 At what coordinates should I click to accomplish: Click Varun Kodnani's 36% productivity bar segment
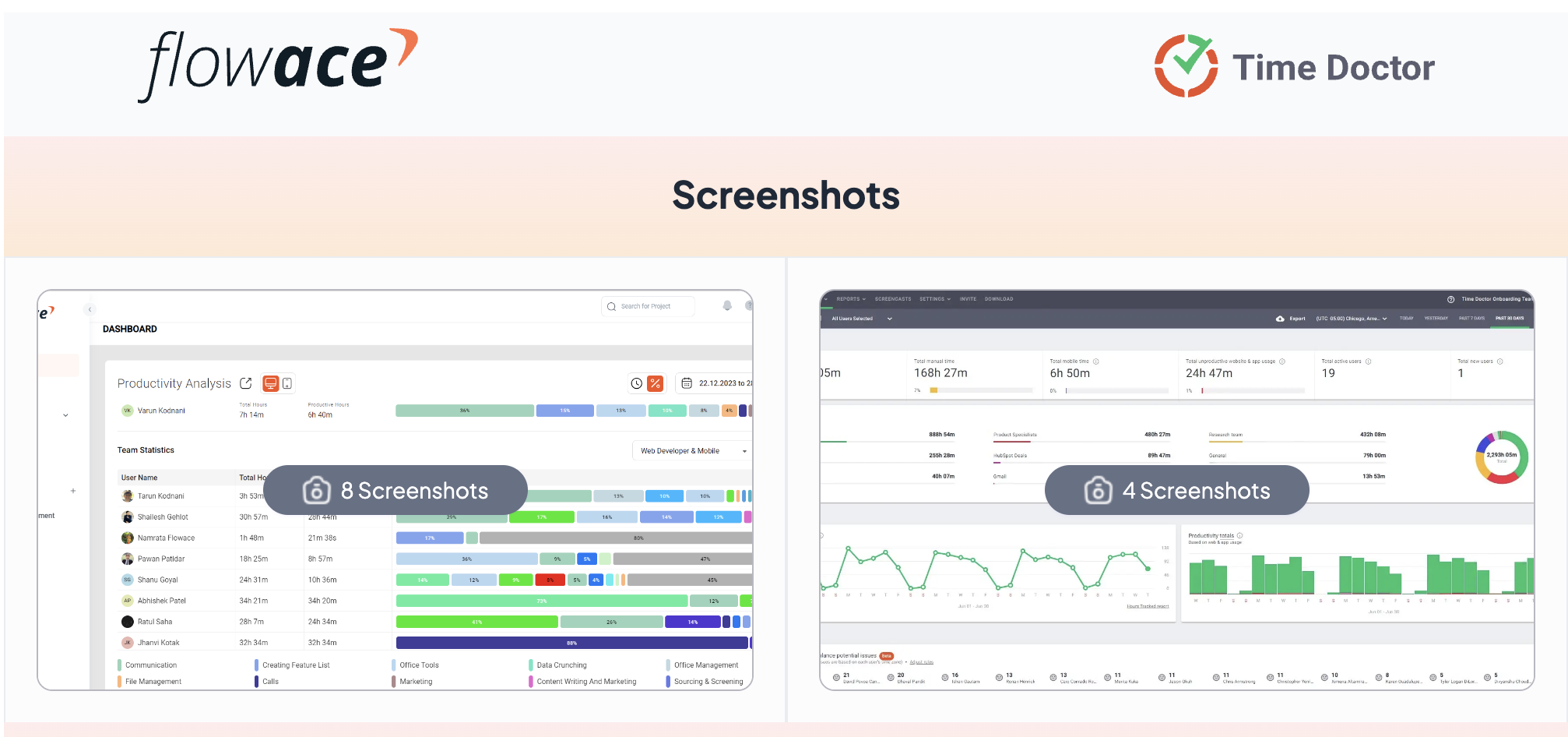pyautogui.click(x=465, y=411)
